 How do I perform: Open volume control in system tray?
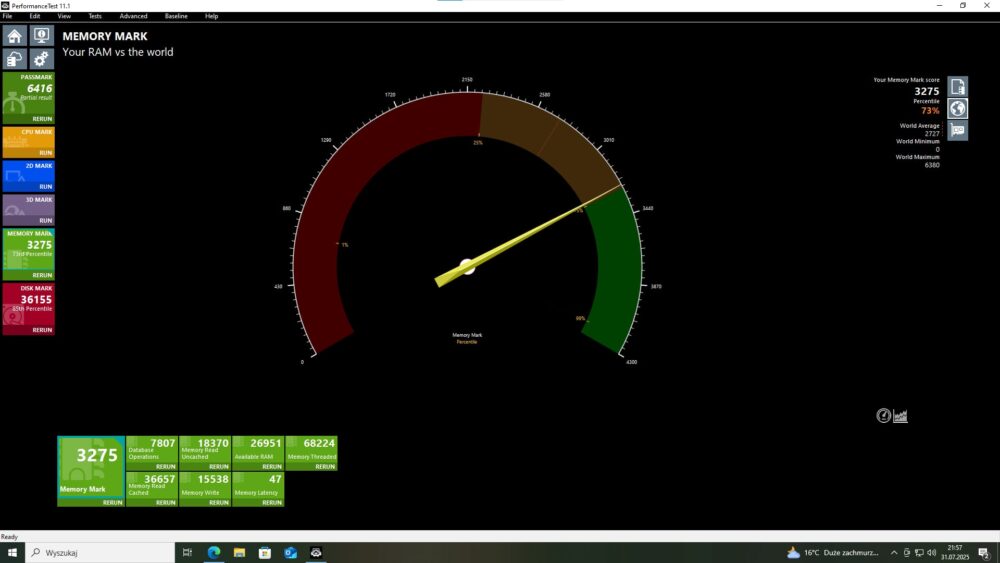(x=932, y=553)
